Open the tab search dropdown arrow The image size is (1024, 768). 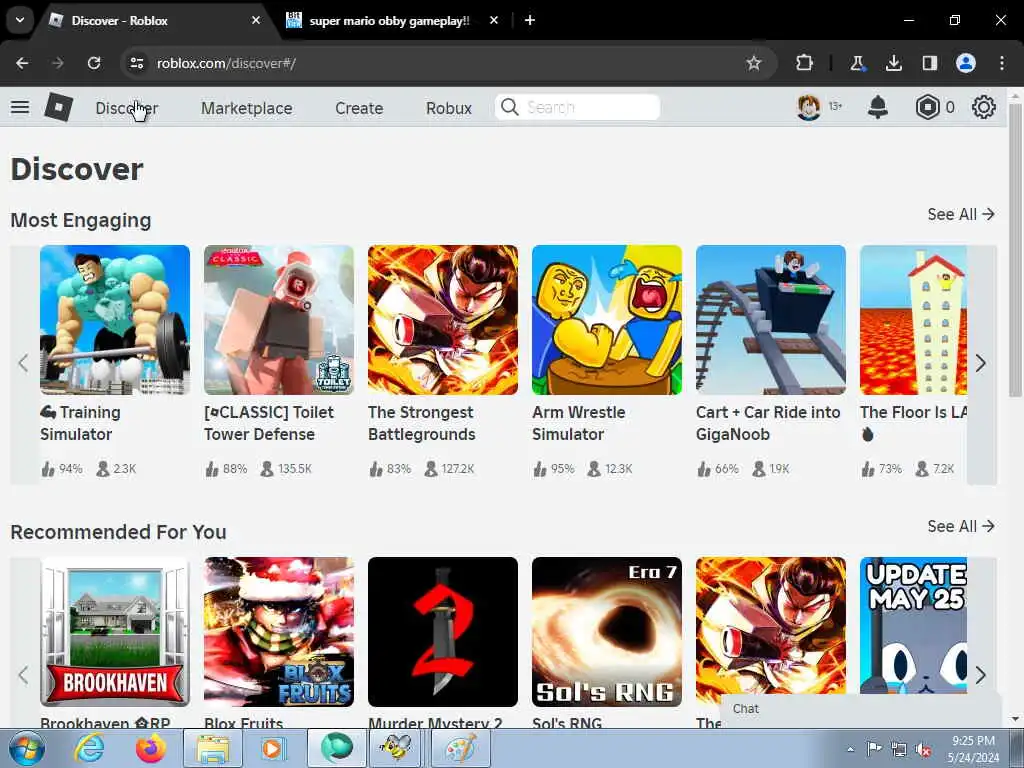tap(20, 20)
